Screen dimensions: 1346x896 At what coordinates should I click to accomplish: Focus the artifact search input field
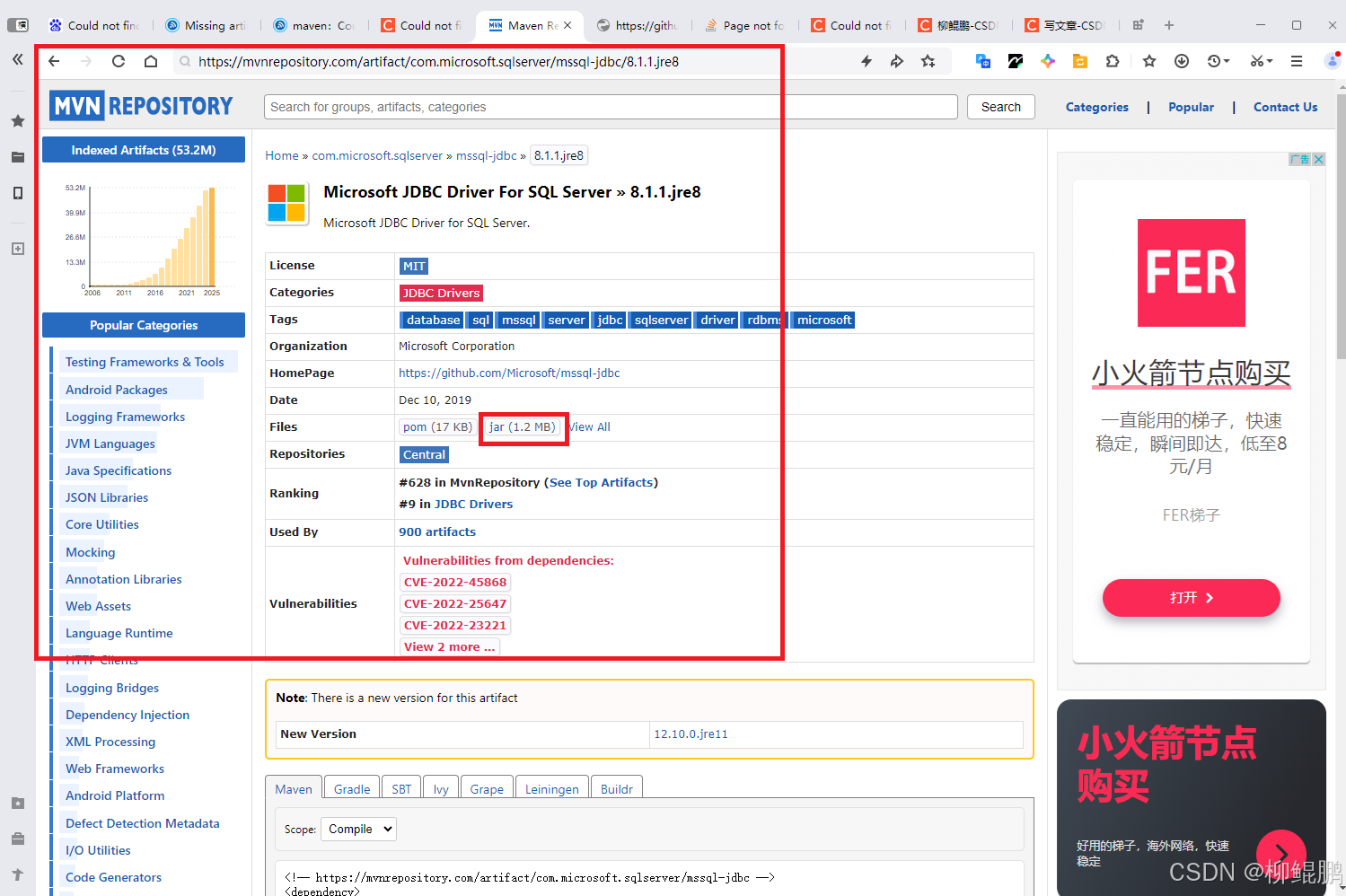[x=611, y=107]
